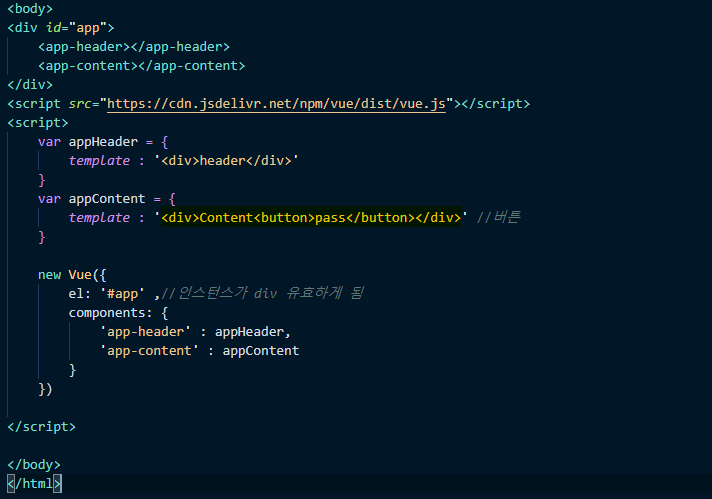Viewport: 712px width, 499px height.
Task: Click the closing }) of Vue instance
Action: click(x=45, y=389)
